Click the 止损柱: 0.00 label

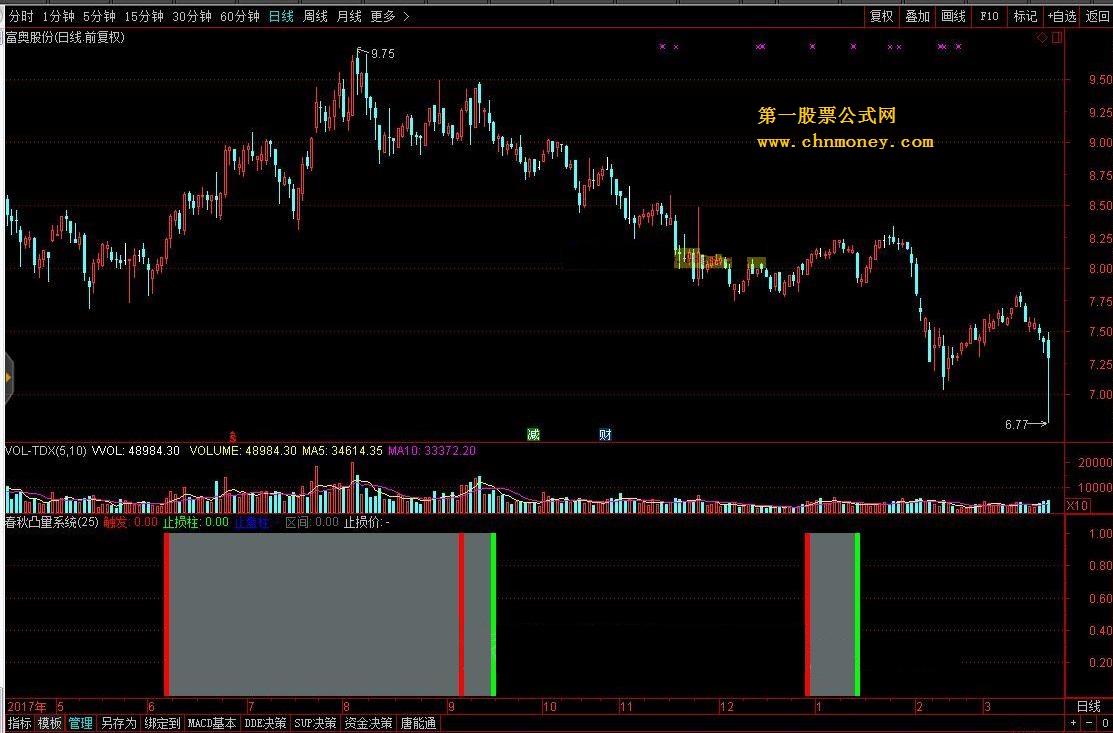(x=196, y=522)
